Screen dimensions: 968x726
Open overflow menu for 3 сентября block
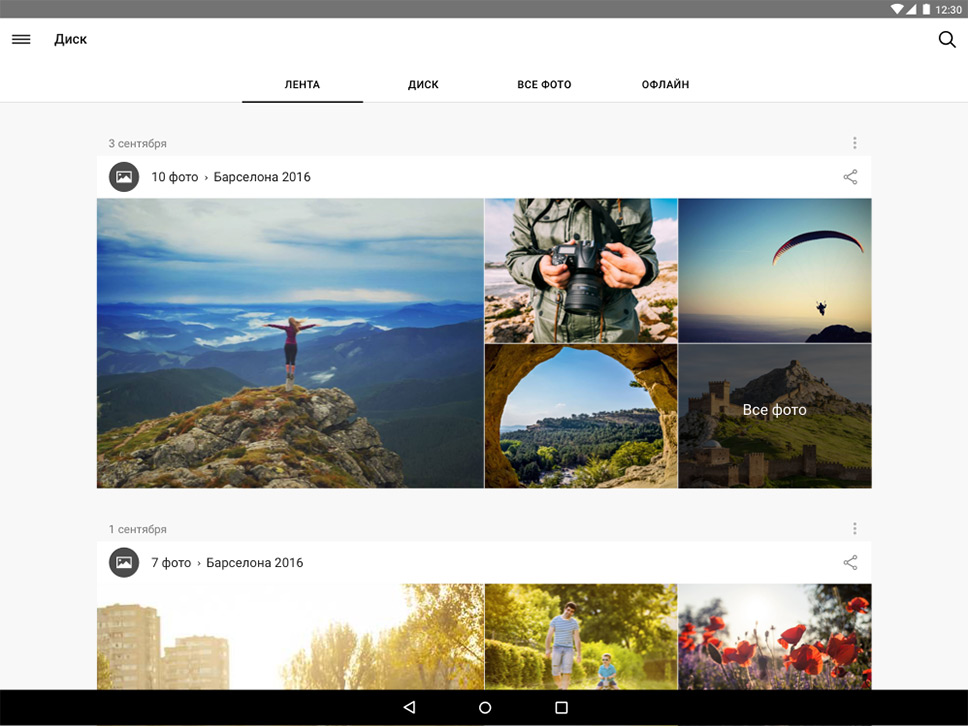854,143
